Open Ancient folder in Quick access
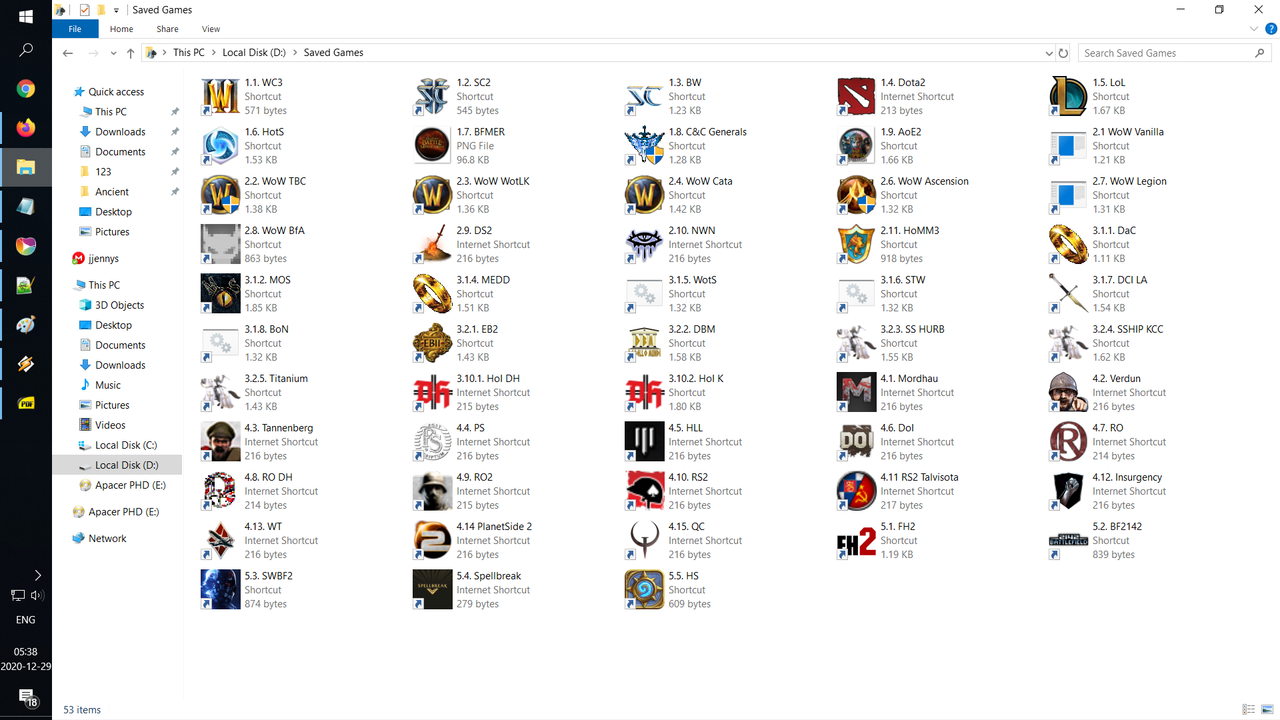The height and width of the screenshot is (720, 1280). pyautogui.click(x=112, y=192)
